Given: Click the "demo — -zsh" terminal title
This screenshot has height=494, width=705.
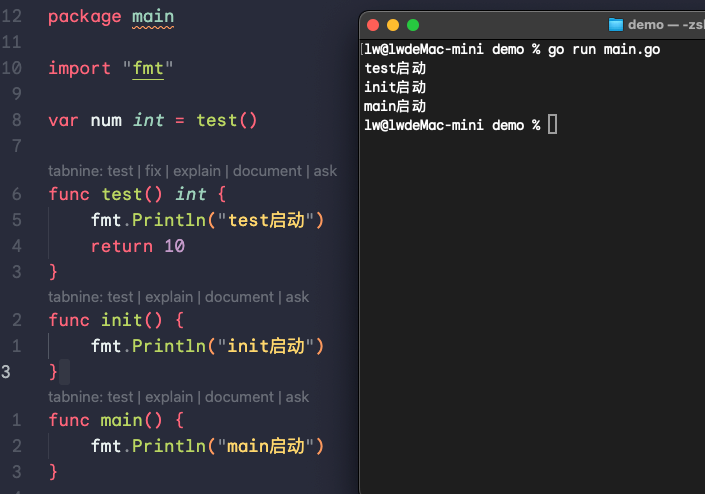Looking at the screenshot, I should [x=664, y=25].
